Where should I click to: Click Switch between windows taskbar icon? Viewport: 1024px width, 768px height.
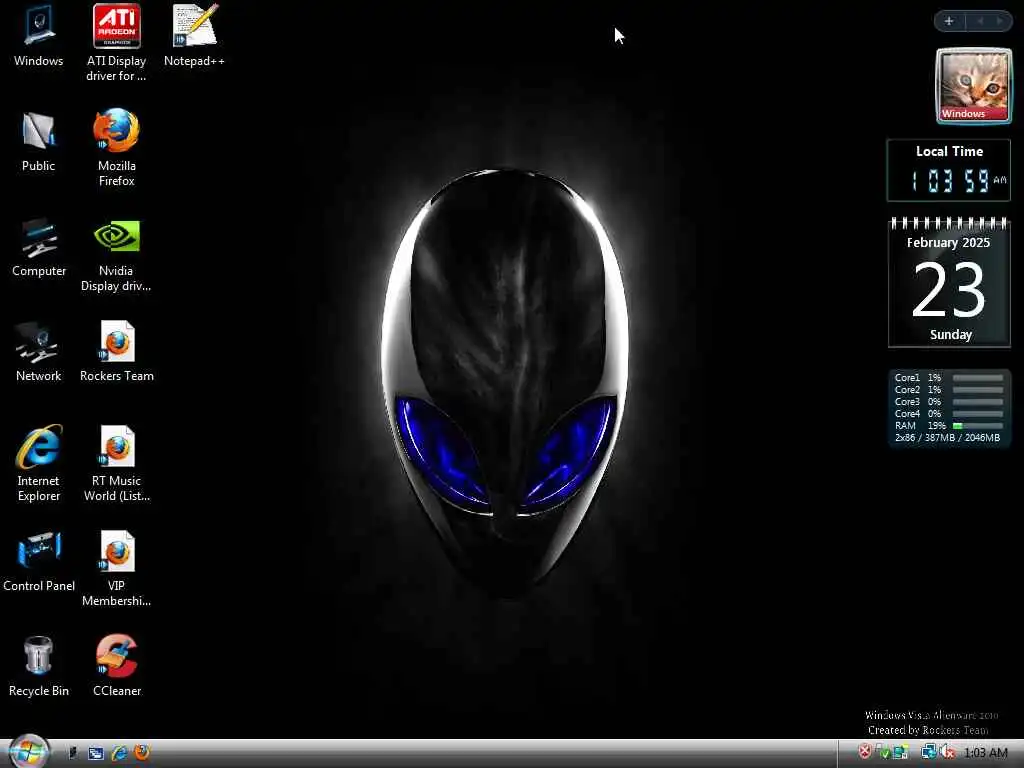pyautogui.click(x=95, y=753)
